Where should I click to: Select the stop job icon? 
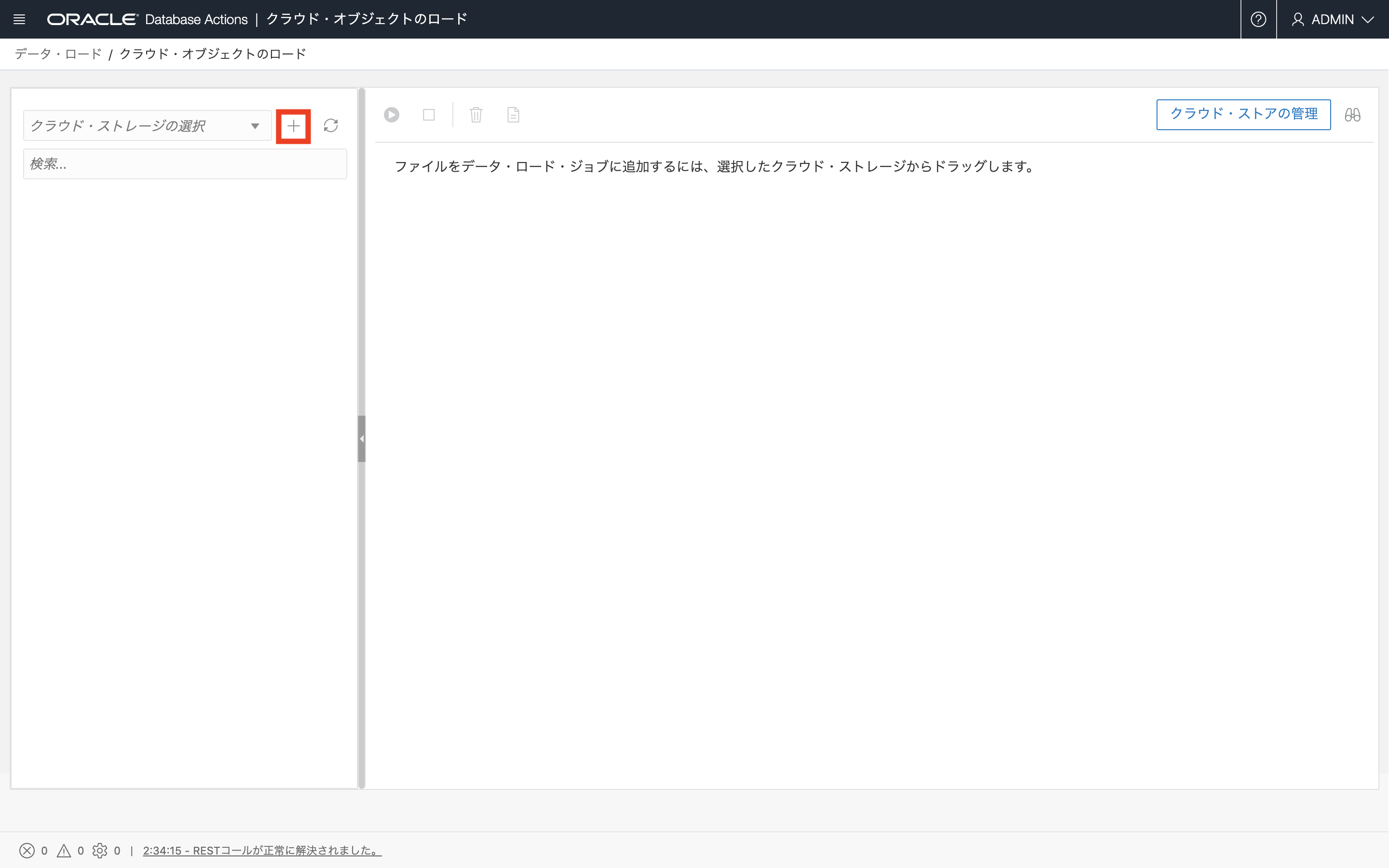429,115
